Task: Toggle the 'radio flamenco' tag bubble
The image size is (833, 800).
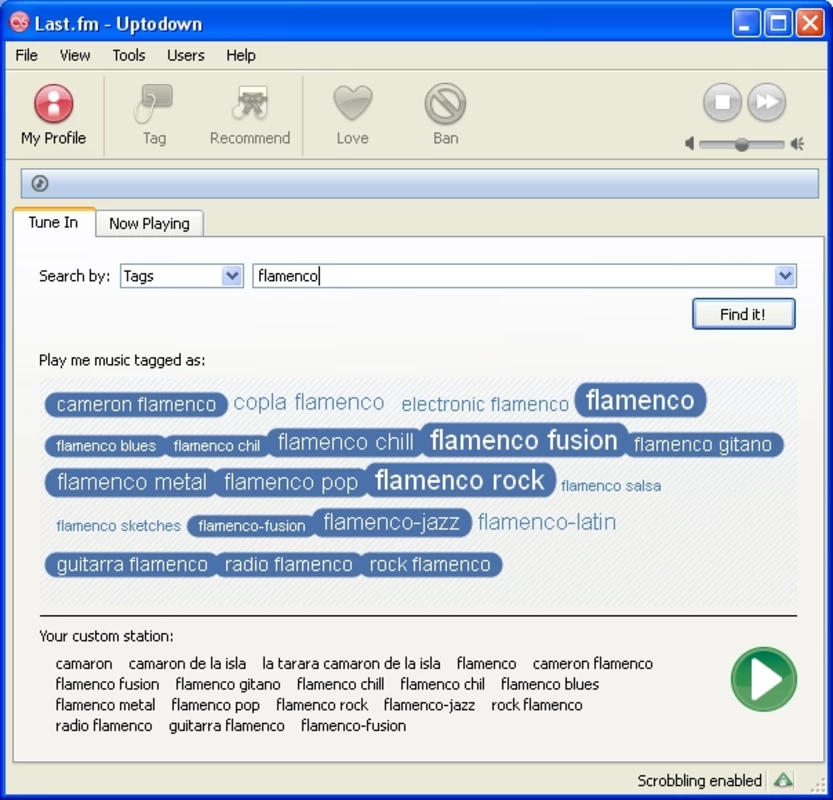Action: click(x=288, y=564)
